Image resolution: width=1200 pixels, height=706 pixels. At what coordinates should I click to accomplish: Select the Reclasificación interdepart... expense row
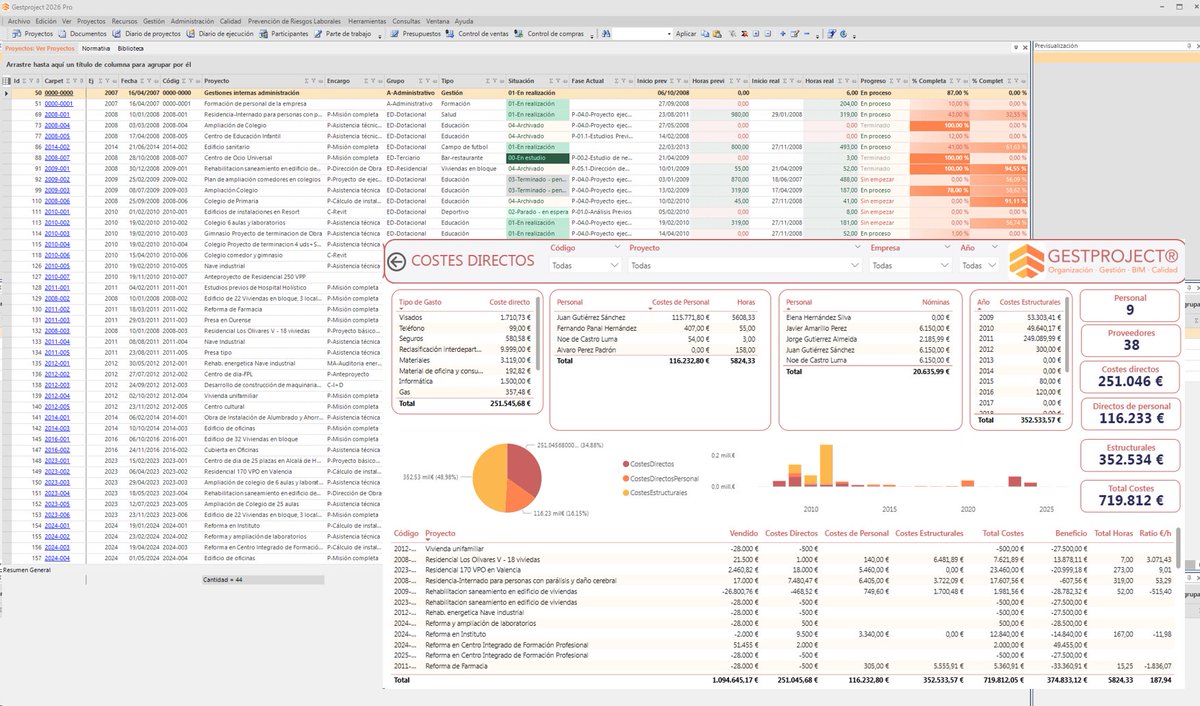[x=464, y=349]
